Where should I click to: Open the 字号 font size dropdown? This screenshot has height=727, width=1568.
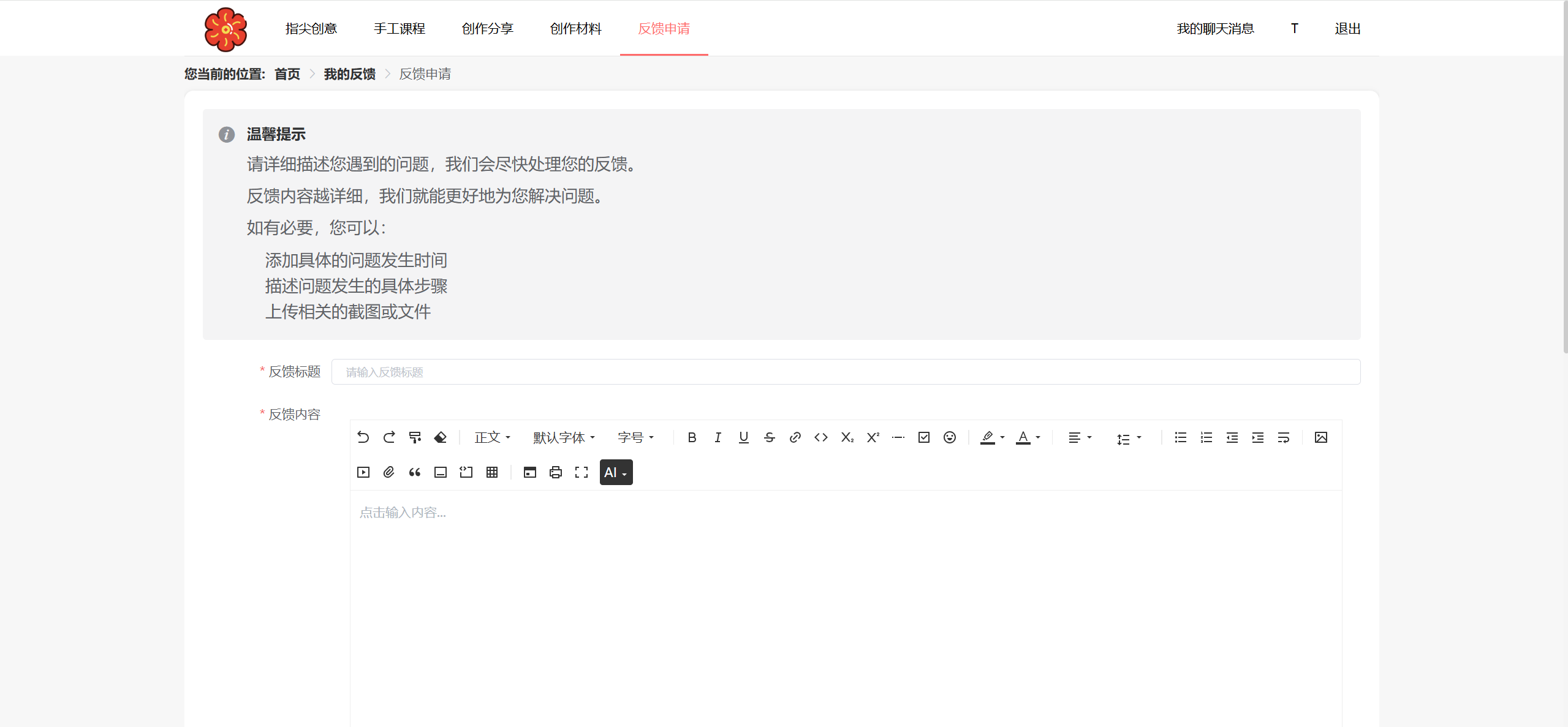click(636, 437)
